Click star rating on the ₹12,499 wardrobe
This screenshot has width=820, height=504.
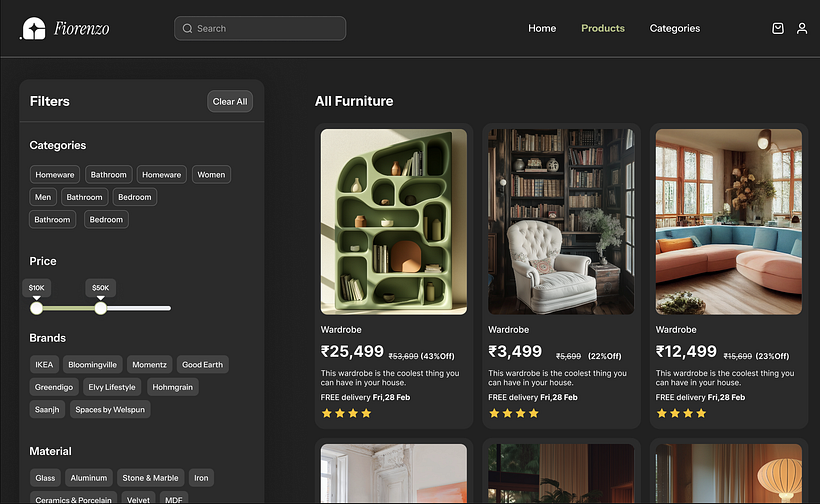click(681, 414)
